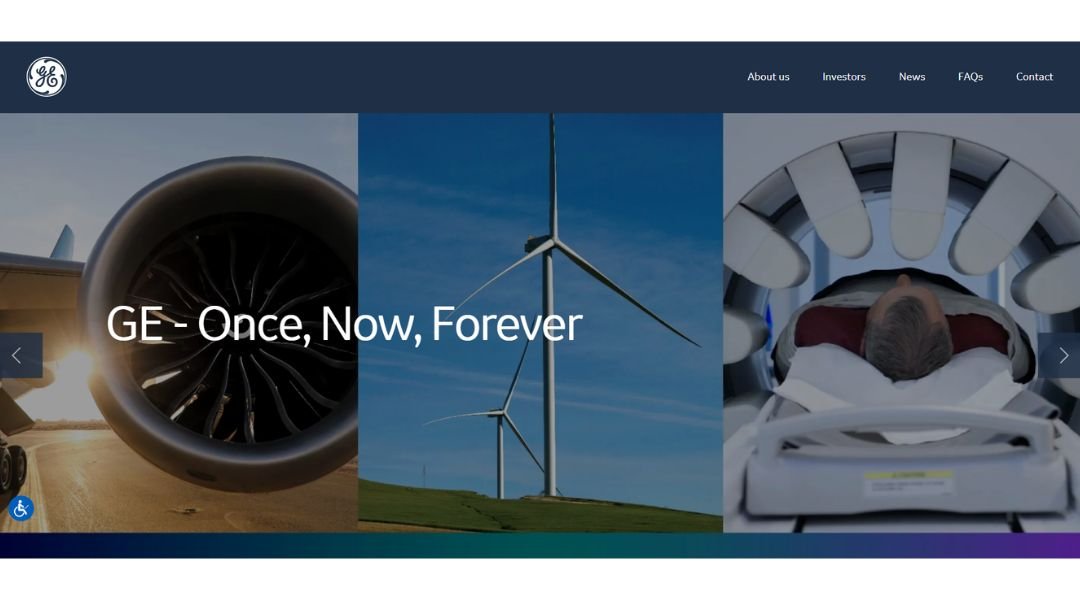The image size is (1080, 600).
Task: Open the About us page
Action: tap(768, 76)
